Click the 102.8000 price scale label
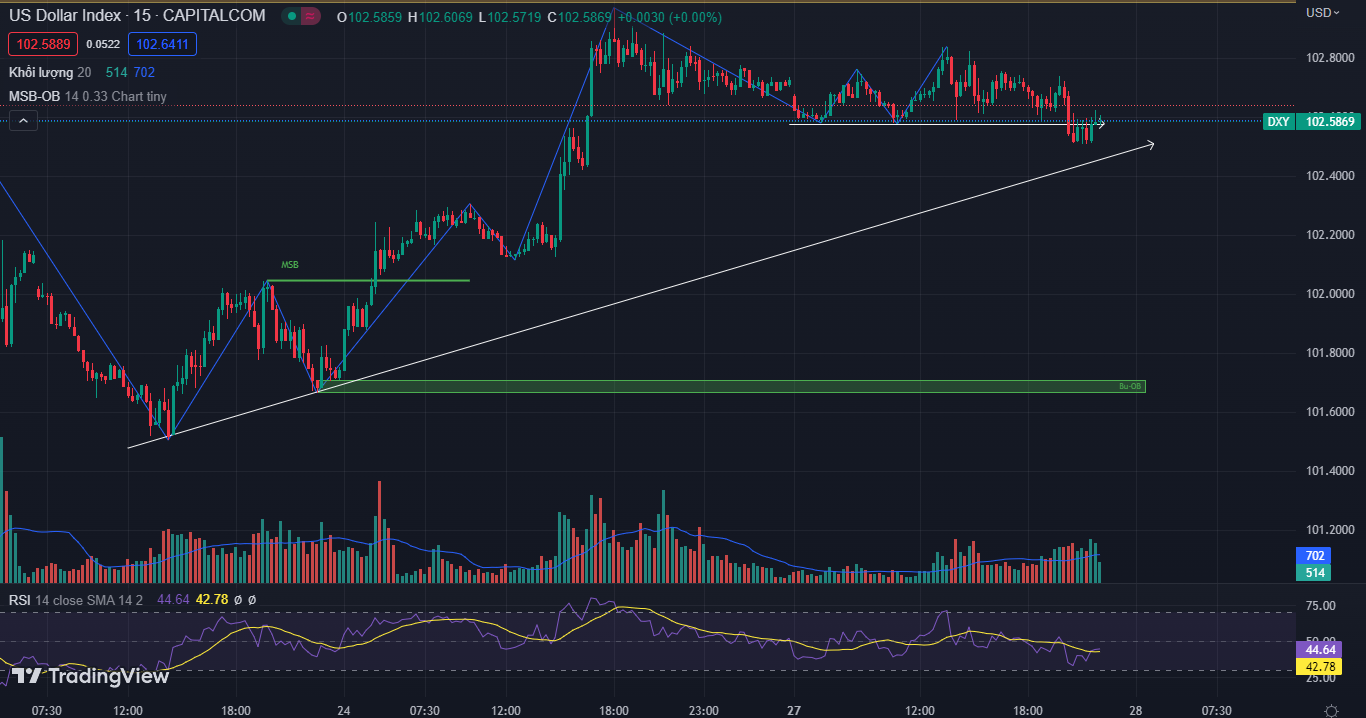1366x718 pixels. click(x=1330, y=57)
